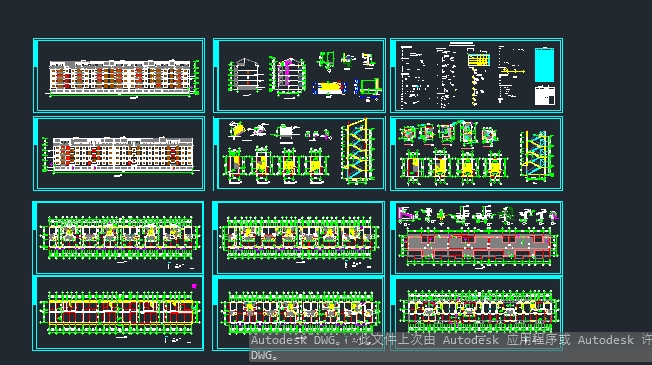Click the white table block under the cyan rectangle
This screenshot has height=365, width=652.
click(544, 95)
